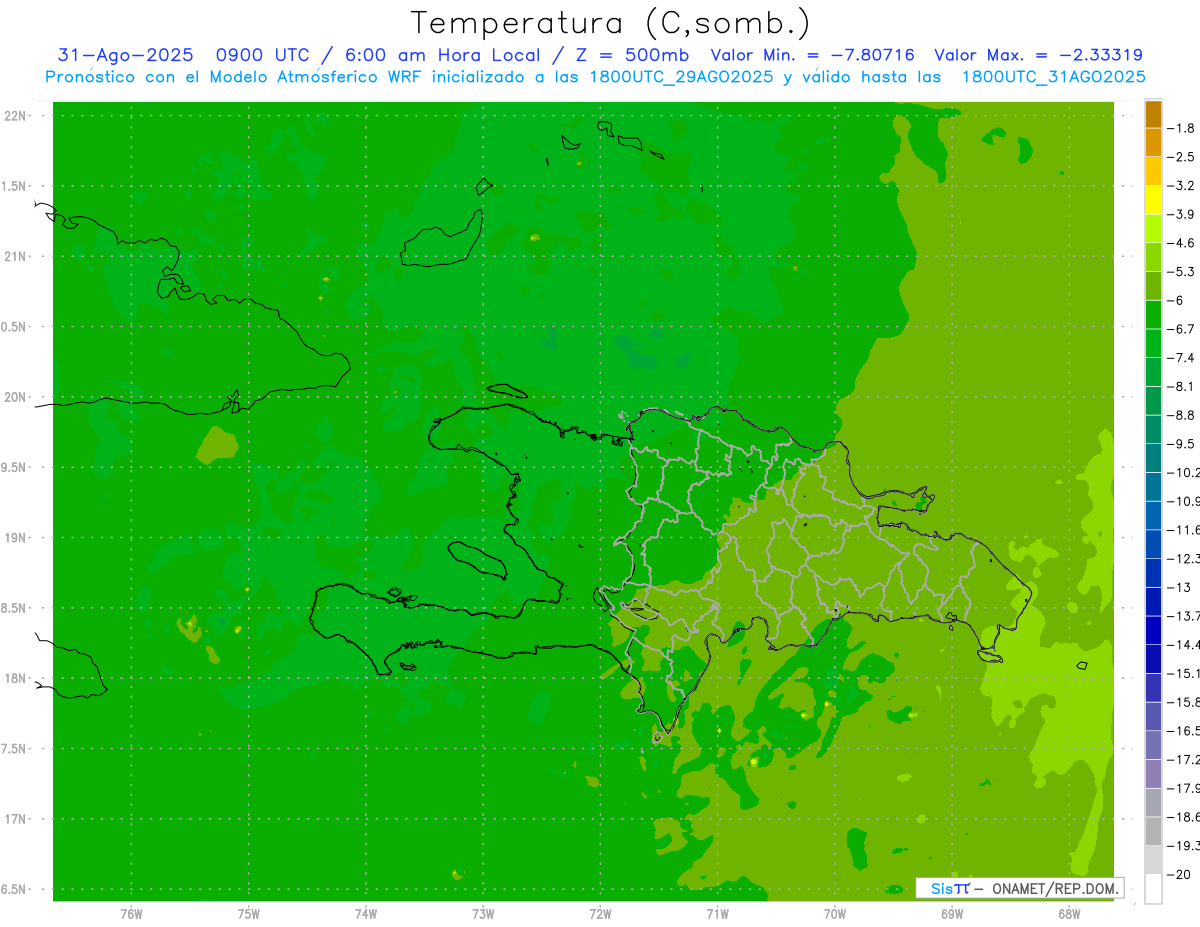Screen dimensions: 1200x927
Task: Click the "-1.8" colorbar label
Action: 1182,128
